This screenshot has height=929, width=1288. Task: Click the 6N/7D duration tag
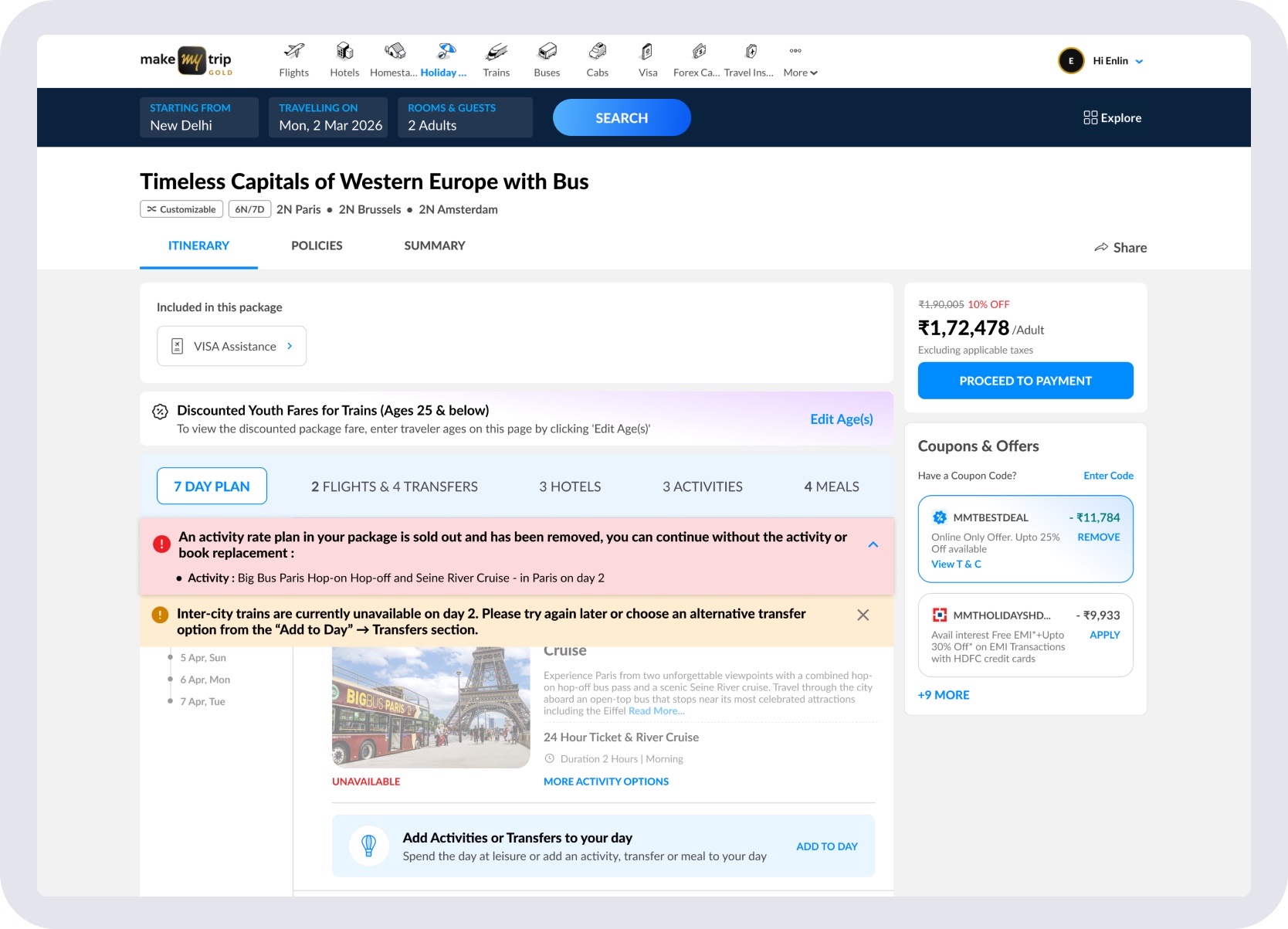coord(249,209)
